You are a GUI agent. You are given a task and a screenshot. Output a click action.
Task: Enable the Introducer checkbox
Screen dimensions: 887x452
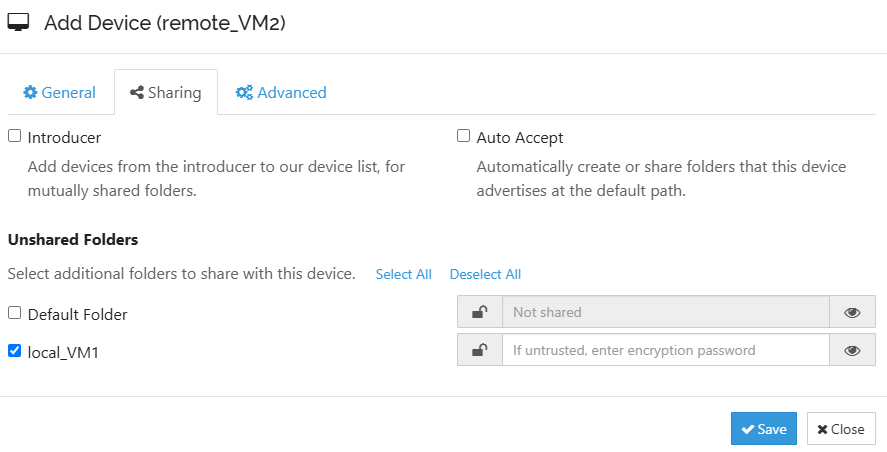click(x=15, y=136)
